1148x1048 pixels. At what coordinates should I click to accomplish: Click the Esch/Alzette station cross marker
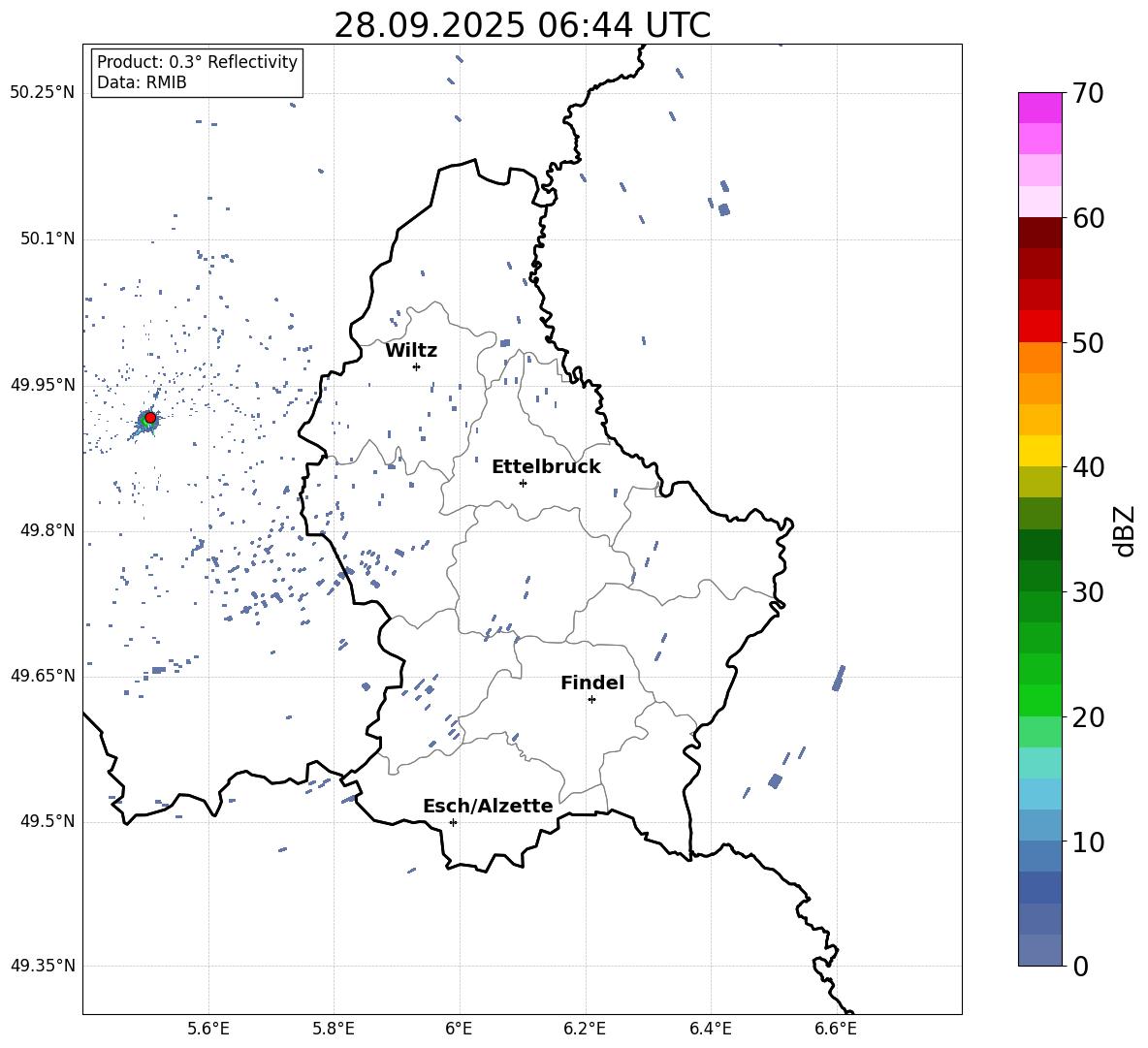(453, 822)
